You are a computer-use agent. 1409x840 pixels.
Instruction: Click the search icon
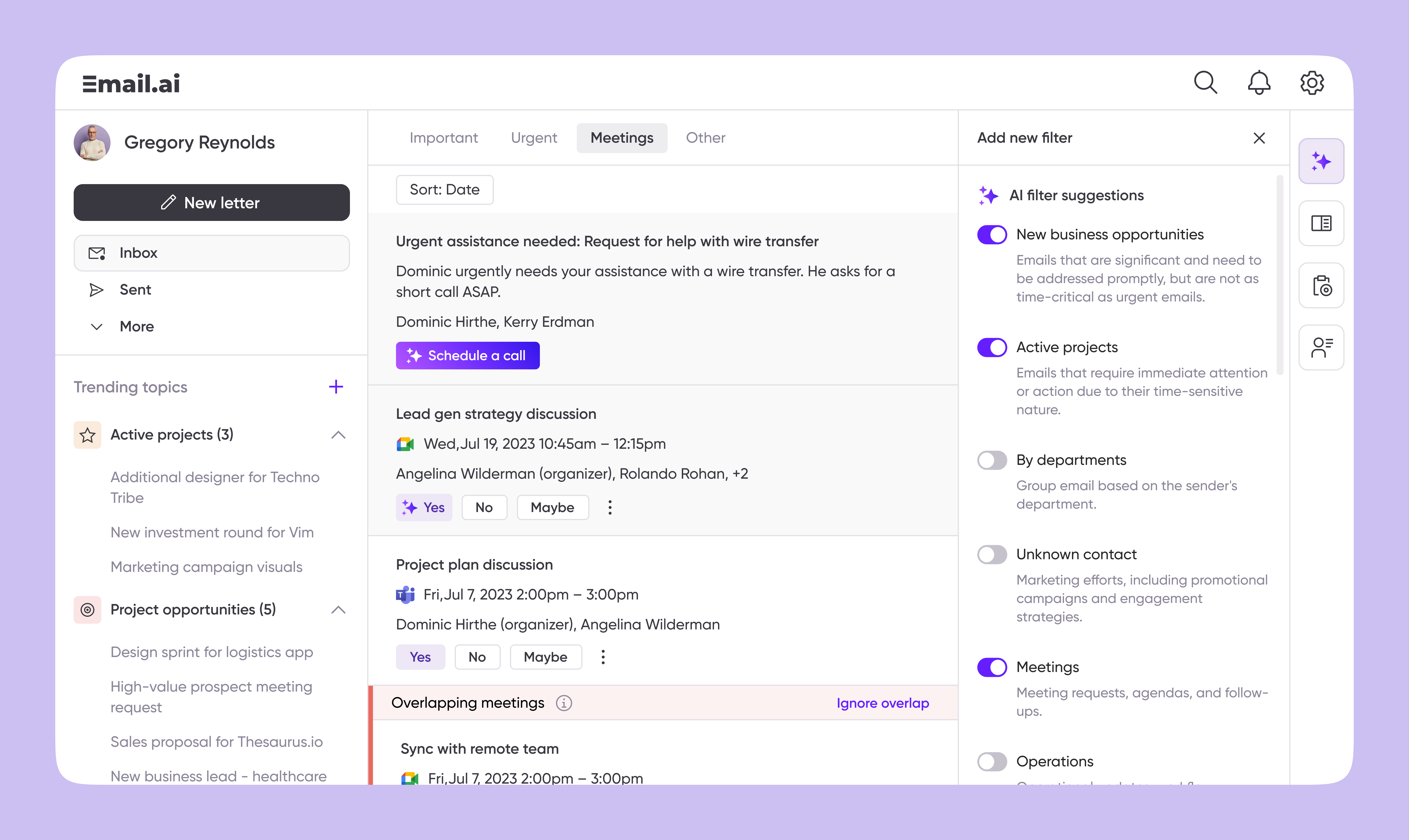click(x=1205, y=83)
